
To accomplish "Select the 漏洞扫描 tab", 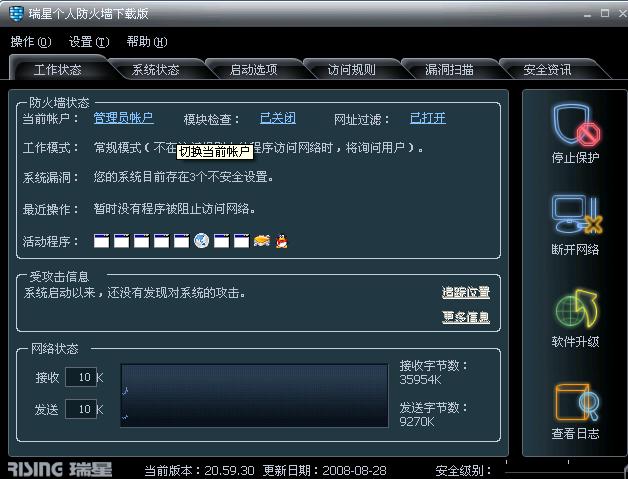I will pyautogui.click(x=449, y=70).
